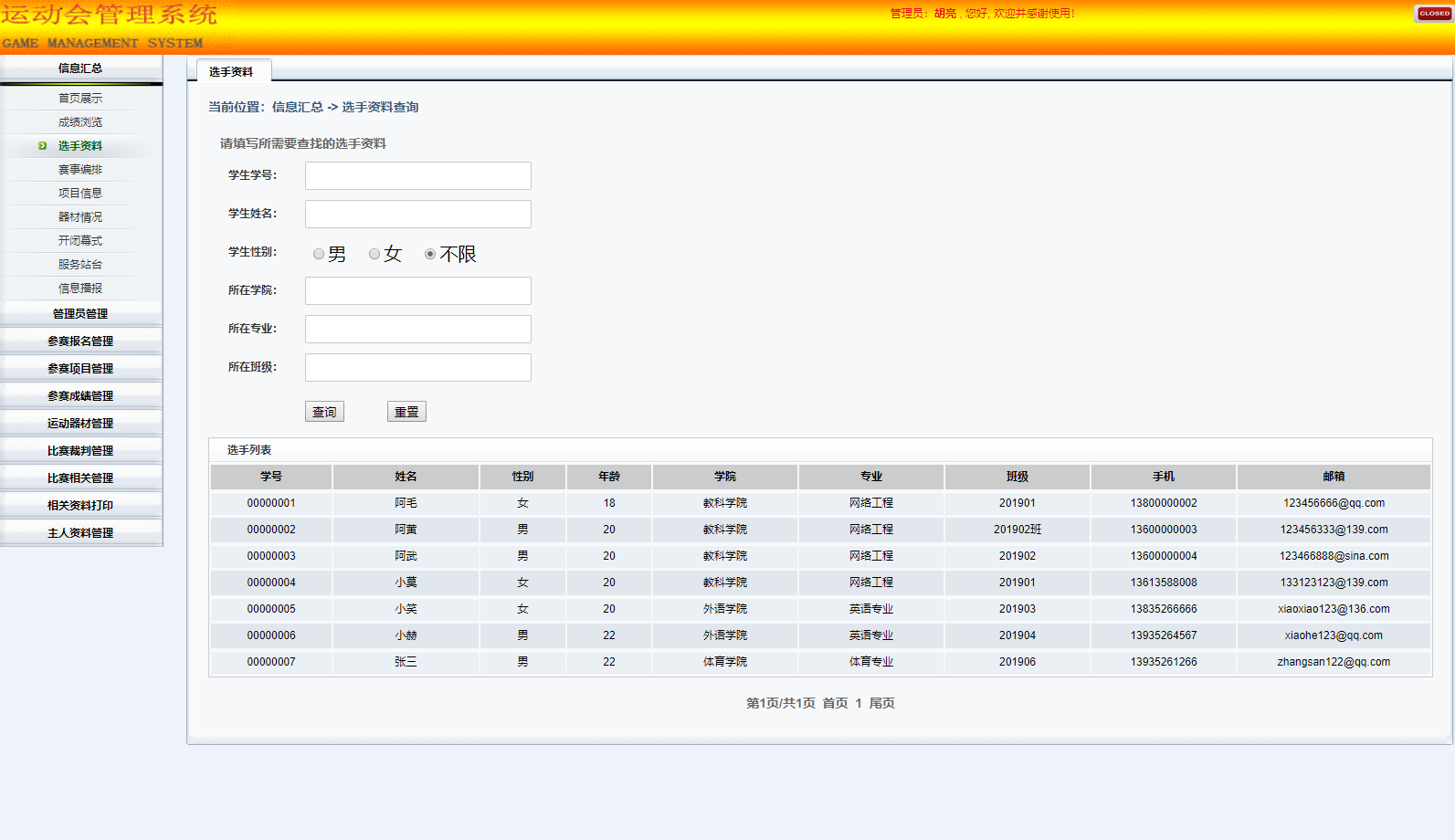Click email 123456666@qq.com
Viewport: 1455px width, 840px height.
[1334, 503]
